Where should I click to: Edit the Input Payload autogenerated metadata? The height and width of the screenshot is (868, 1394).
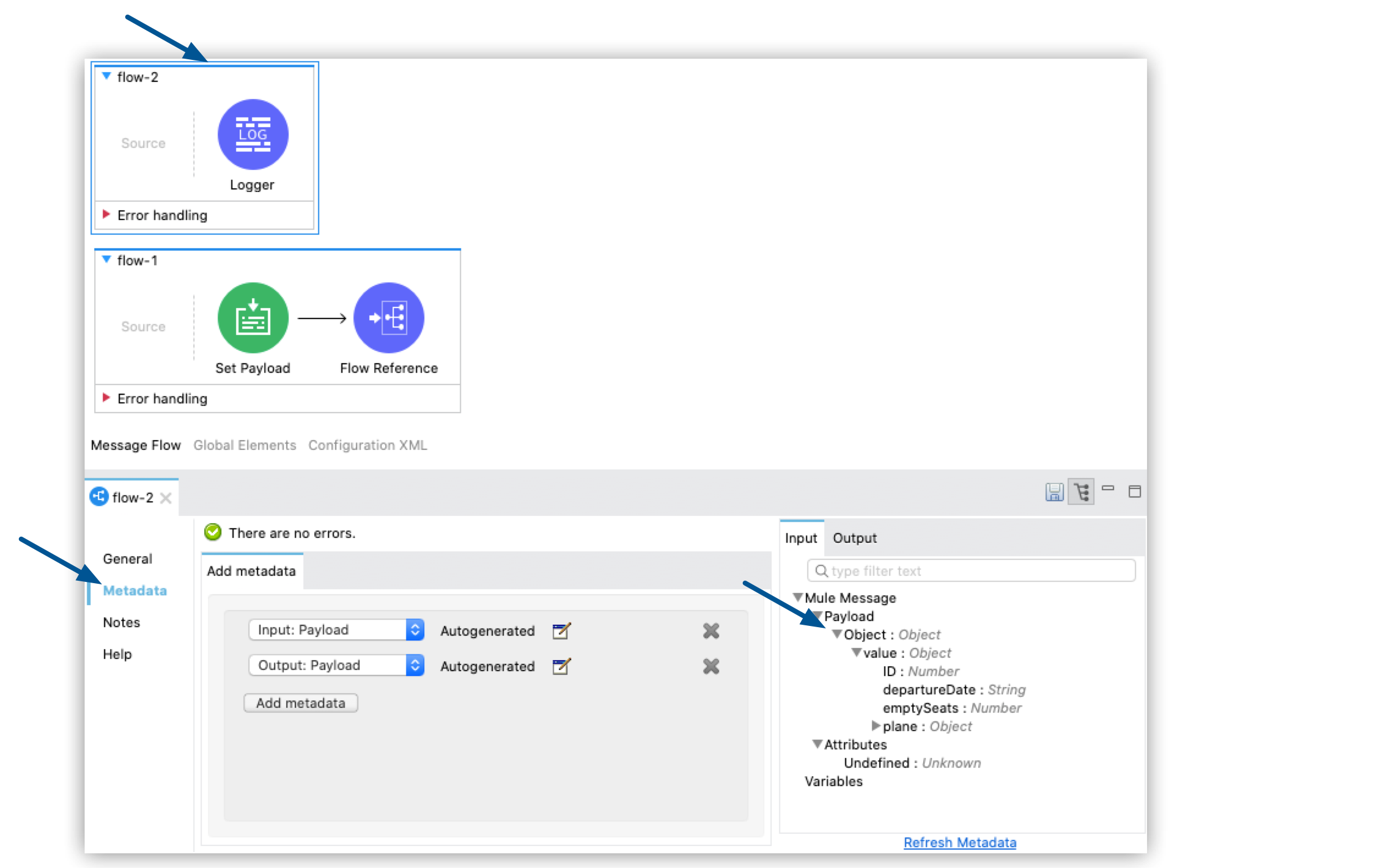click(562, 631)
